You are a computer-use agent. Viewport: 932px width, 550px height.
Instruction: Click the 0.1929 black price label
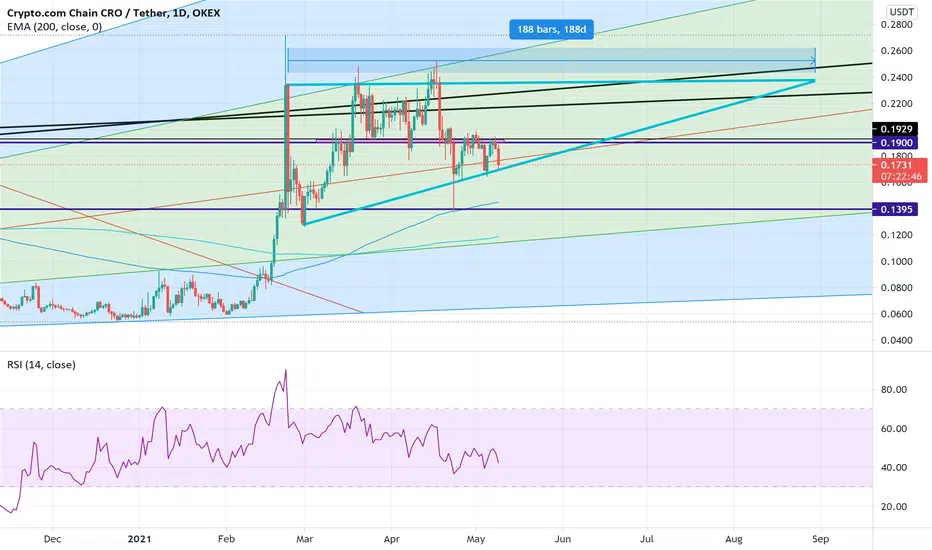pyautogui.click(x=895, y=129)
